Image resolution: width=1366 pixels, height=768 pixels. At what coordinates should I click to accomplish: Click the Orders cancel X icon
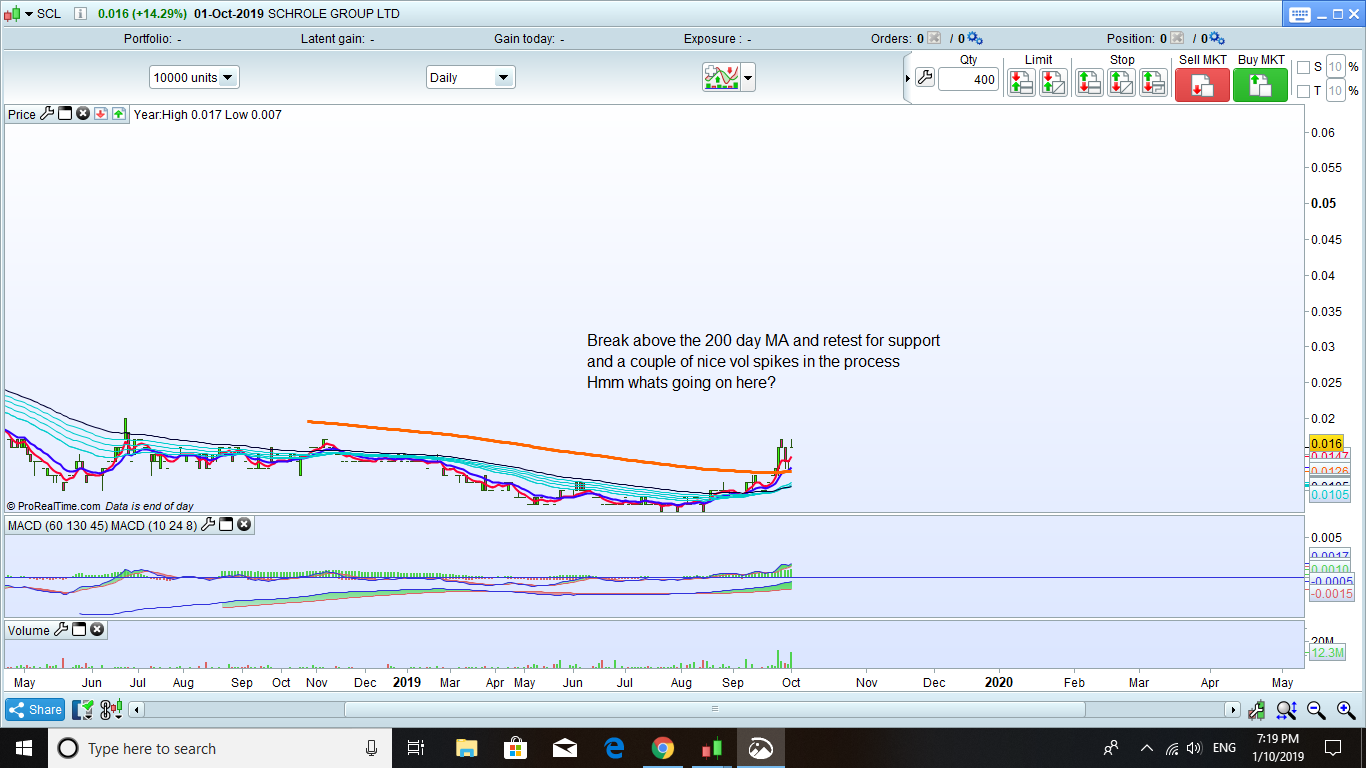pos(934,38)
